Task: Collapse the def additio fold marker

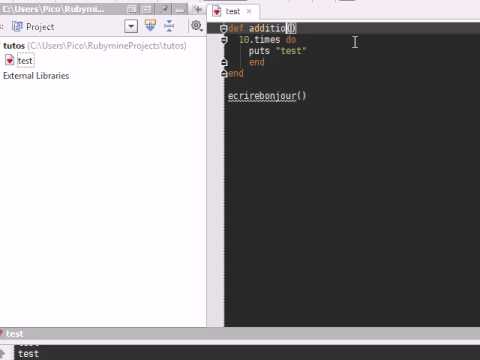Action: [x=224, y=28]
